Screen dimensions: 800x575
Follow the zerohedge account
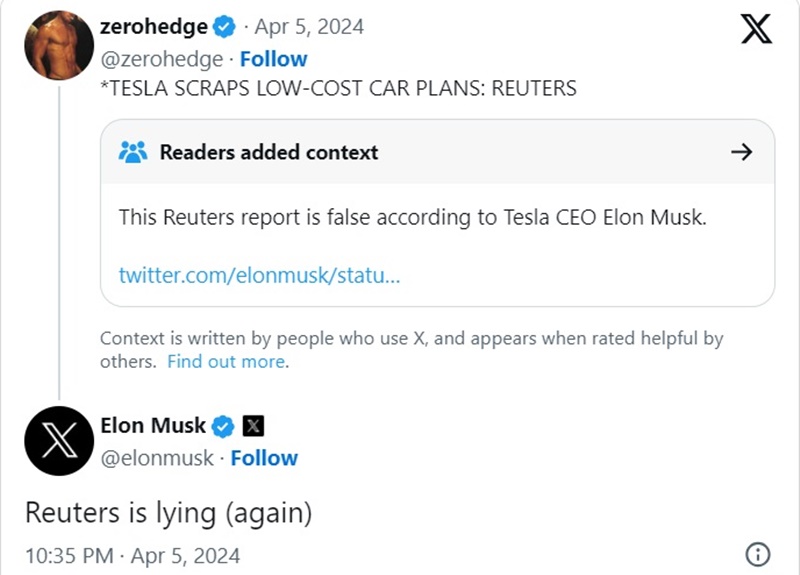(272, 59)
